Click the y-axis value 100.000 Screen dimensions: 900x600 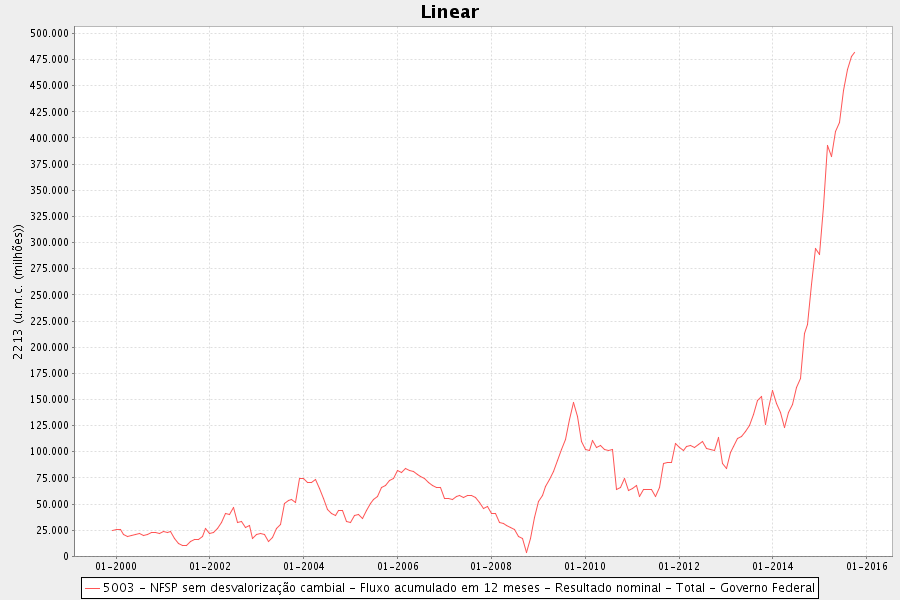click(49, 452)
